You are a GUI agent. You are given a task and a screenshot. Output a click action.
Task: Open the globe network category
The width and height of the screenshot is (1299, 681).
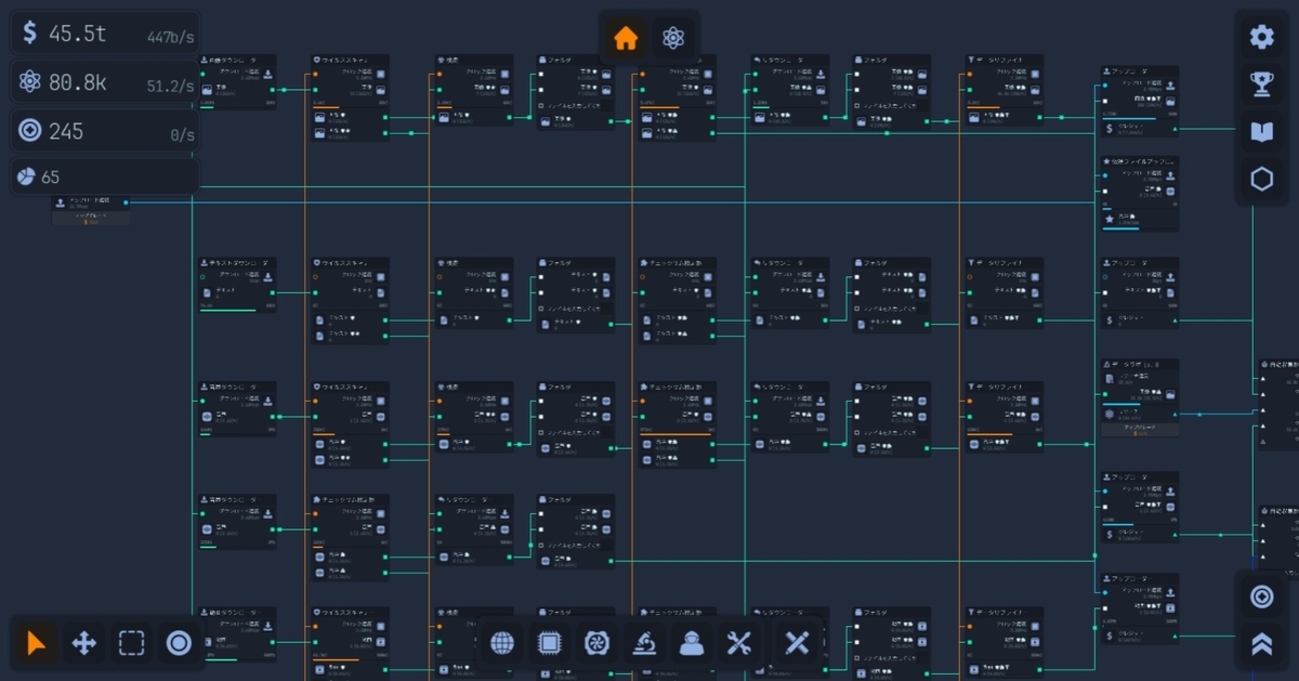click(x=502, y=643)
